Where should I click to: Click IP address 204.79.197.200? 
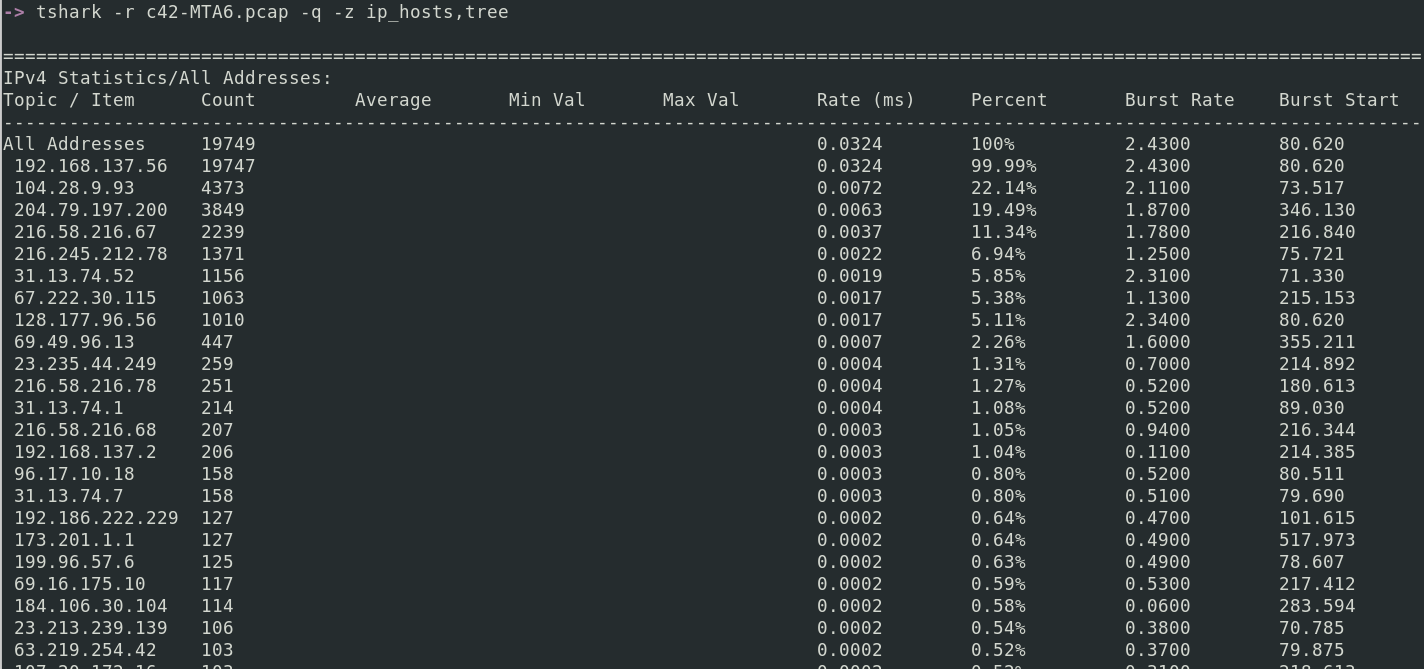click(91, 210)
